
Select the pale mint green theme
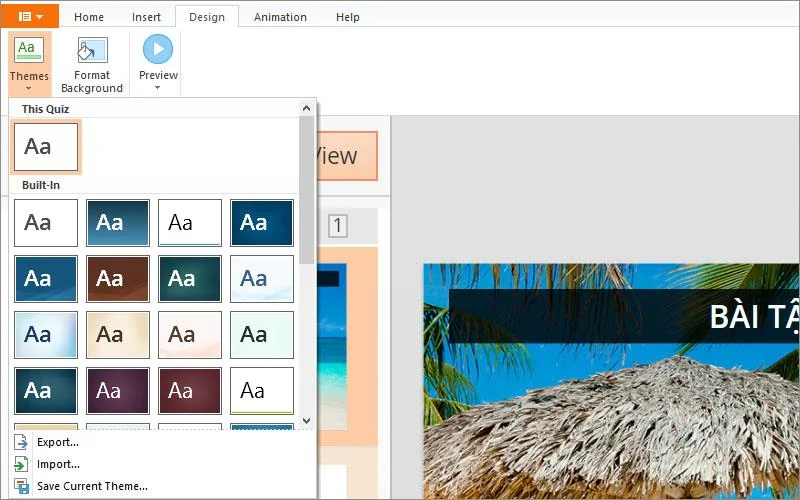[262, 335]
